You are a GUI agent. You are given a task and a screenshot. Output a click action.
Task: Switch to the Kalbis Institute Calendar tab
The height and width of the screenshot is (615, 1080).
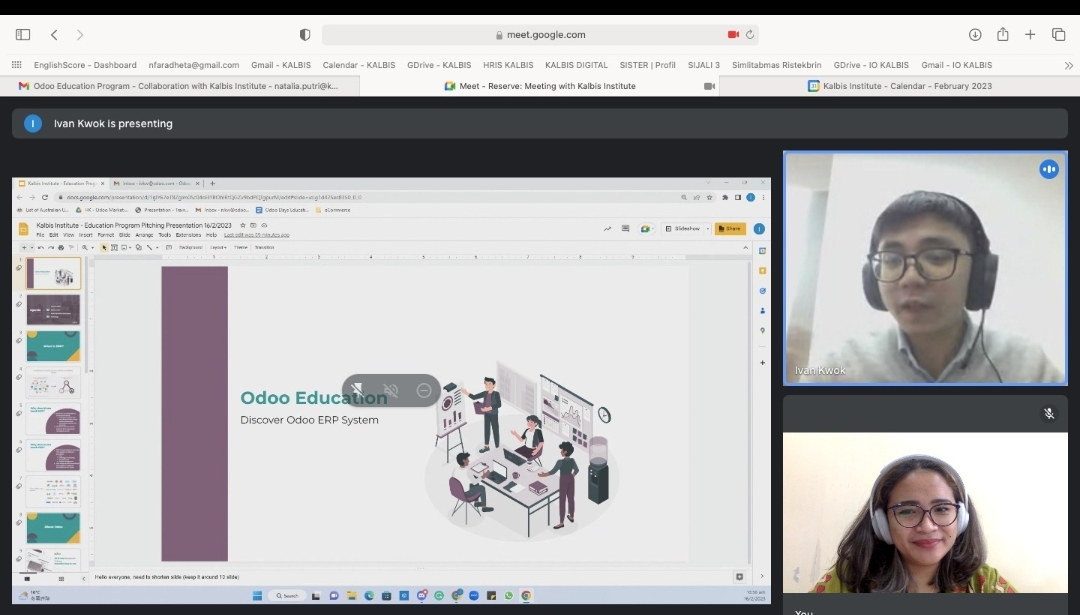point(900,86)
